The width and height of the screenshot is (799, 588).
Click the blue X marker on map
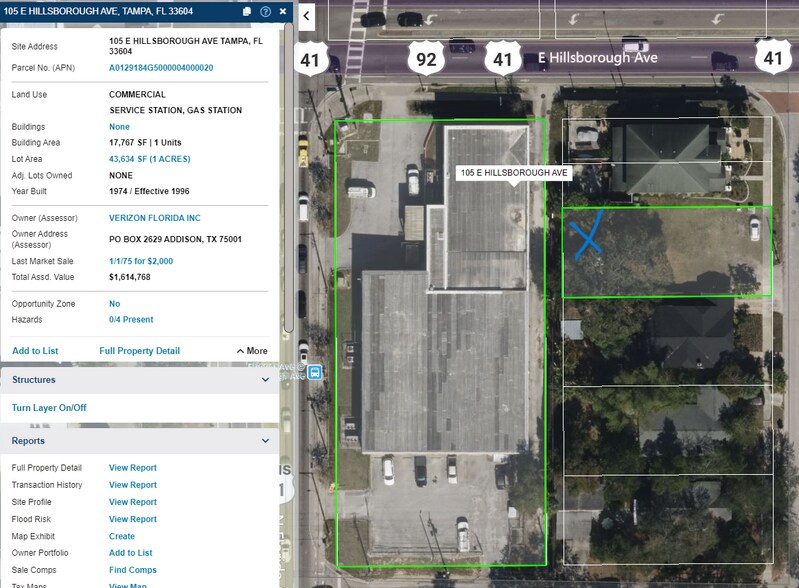coord(587,233)
